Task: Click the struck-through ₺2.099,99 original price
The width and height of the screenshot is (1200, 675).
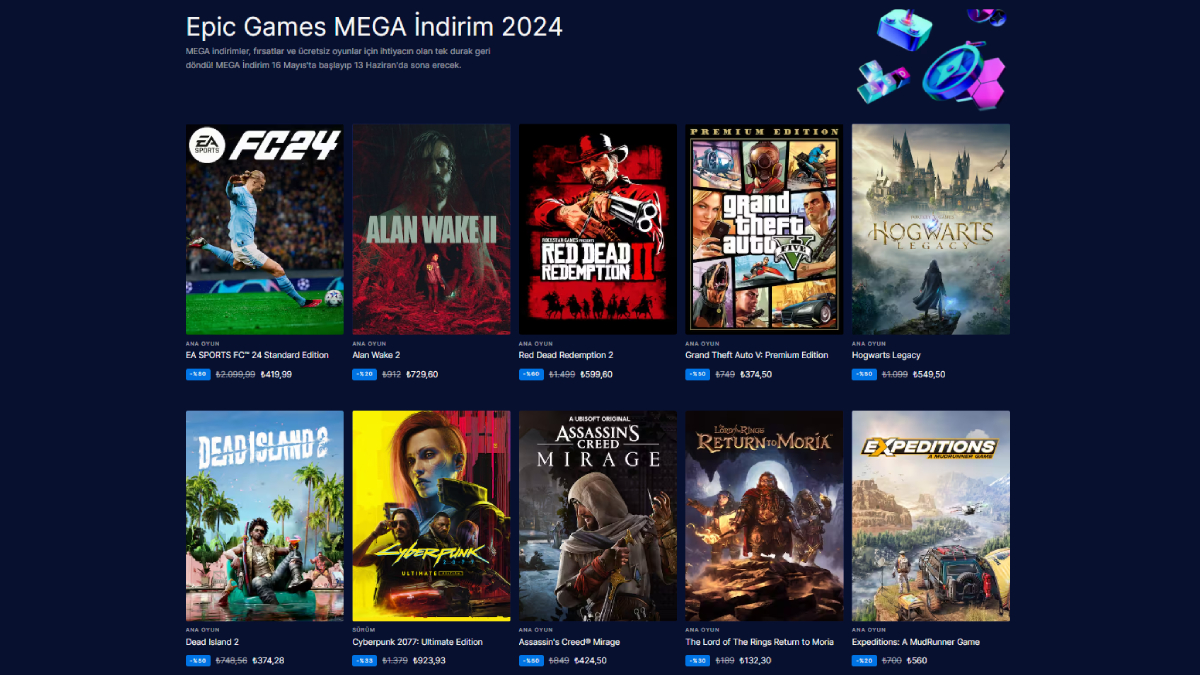Action: 236,375
